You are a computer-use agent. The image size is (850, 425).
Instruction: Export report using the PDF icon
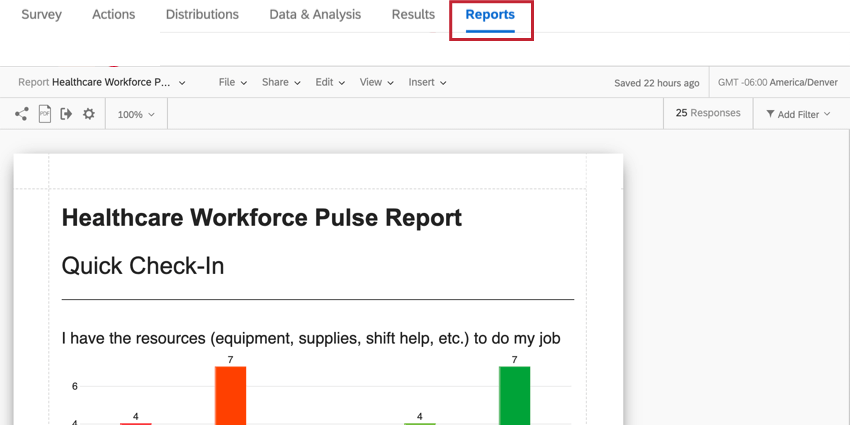(44, 114)
